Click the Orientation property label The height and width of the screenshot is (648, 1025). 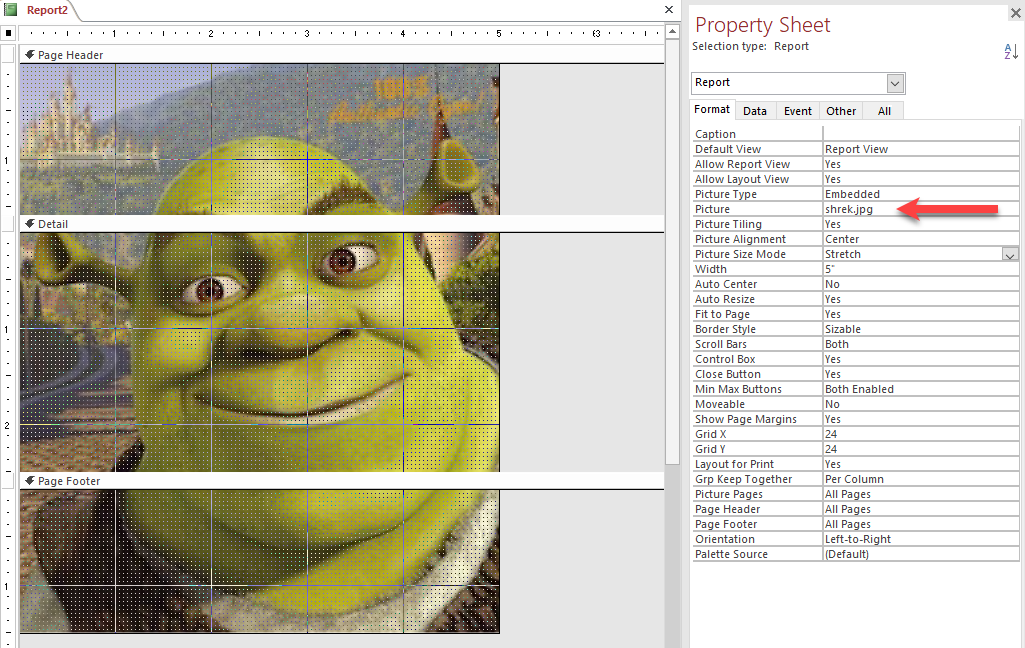[x=724, y=540]
